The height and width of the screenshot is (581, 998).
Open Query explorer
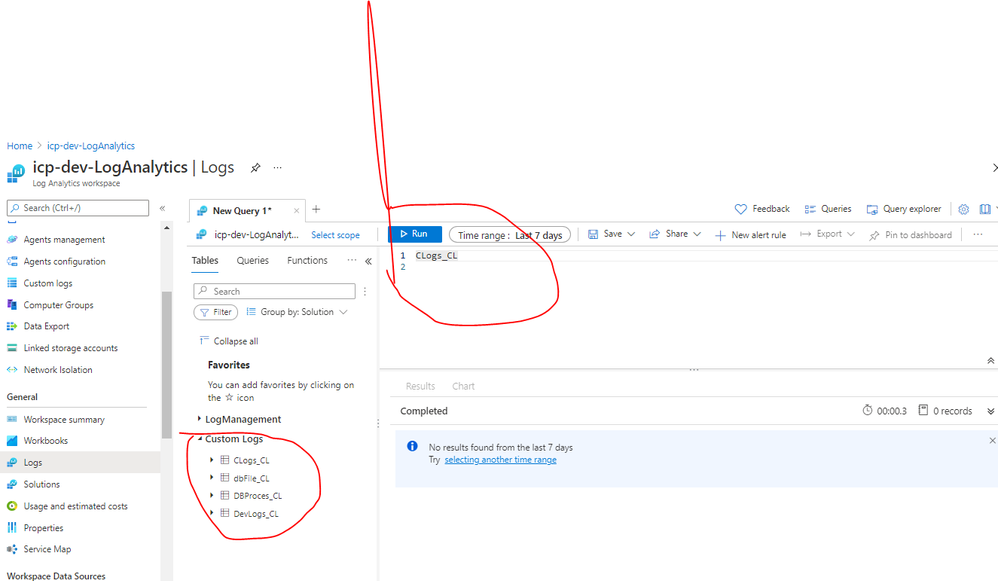(904, 209)
